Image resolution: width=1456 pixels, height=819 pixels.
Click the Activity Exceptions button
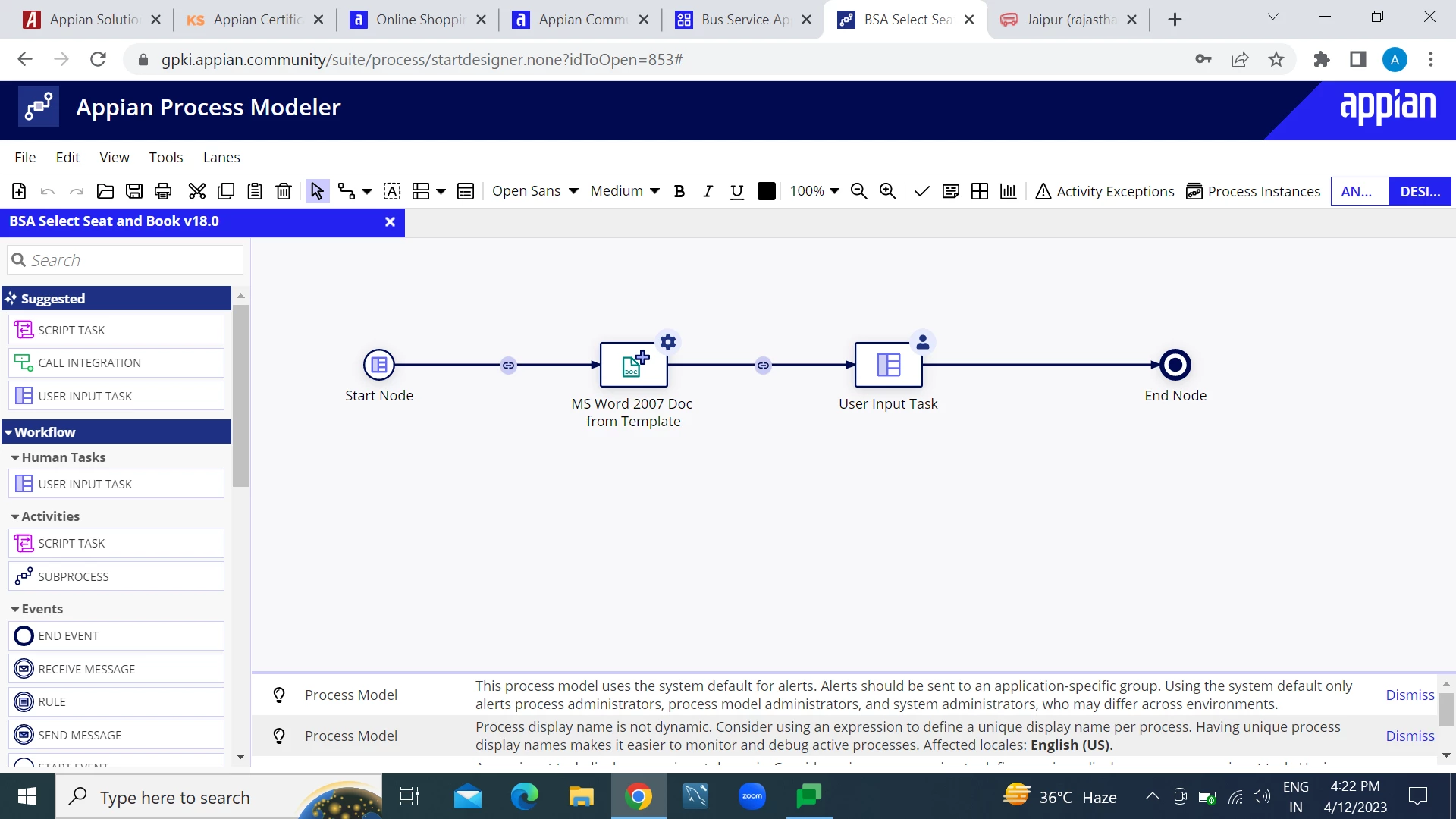coord(1105,191)
